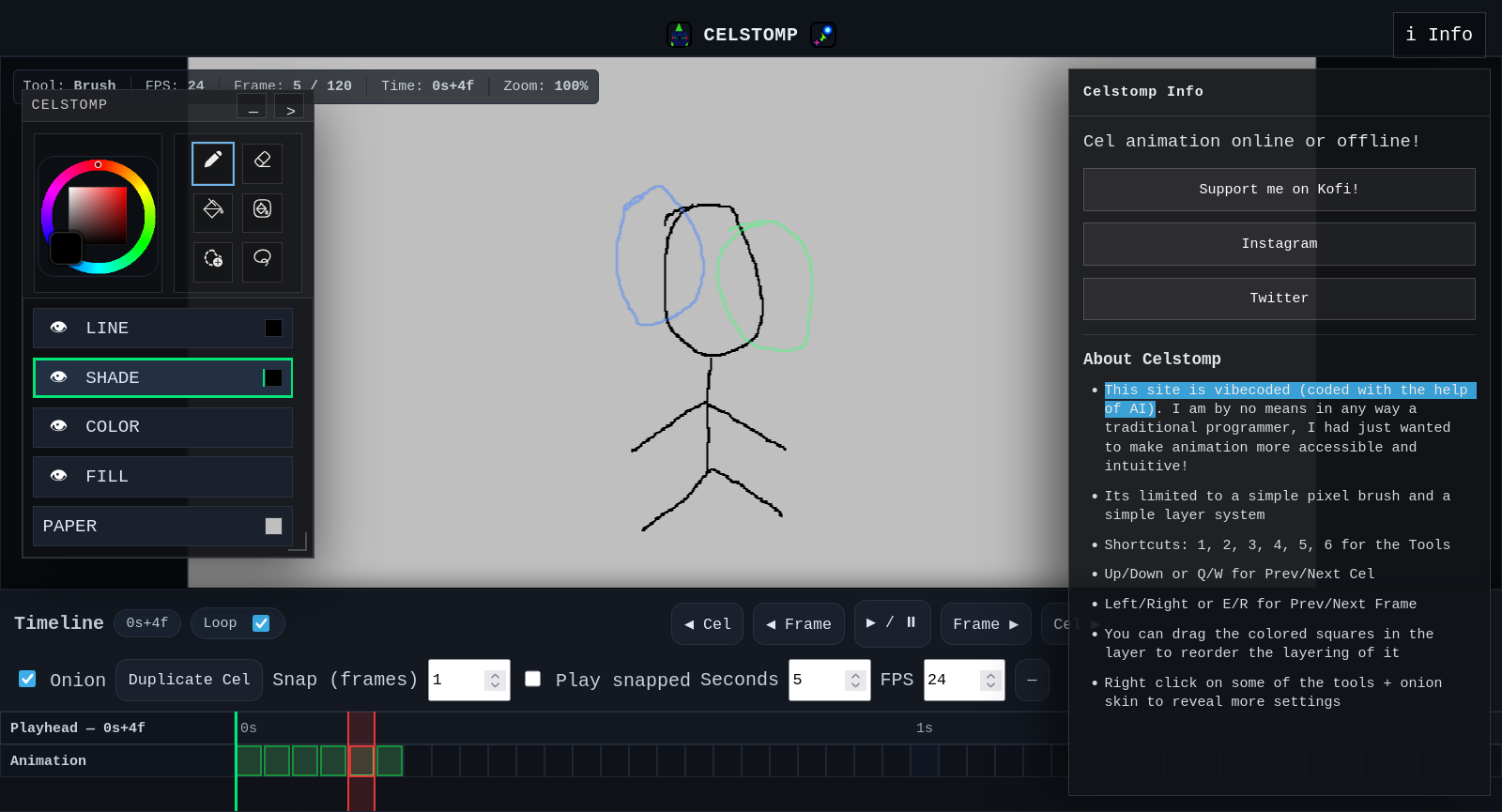Hide the LINE layer with eye icon
Image resolution: width=1502 pixels, height=812 pixels.
(x=58, y=328)
